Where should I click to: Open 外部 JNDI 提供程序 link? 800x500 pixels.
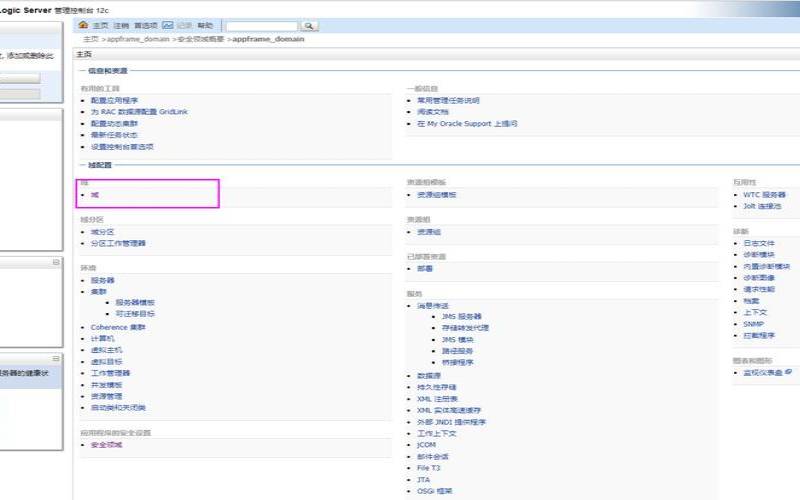pyautogui.click(x=452, y=422)
